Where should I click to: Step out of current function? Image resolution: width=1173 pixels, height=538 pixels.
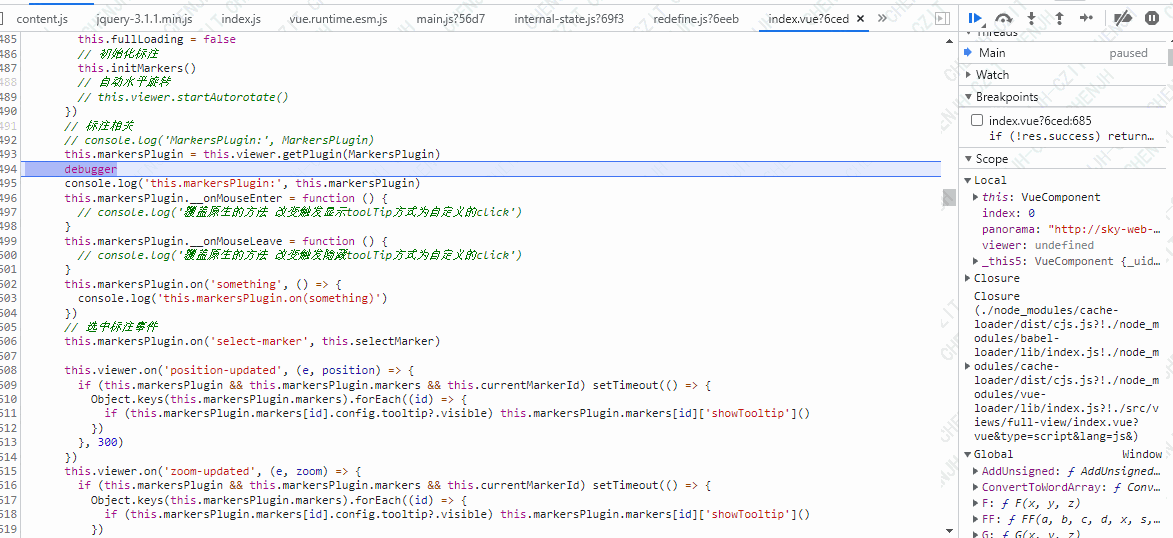[x=1059, y=18]
